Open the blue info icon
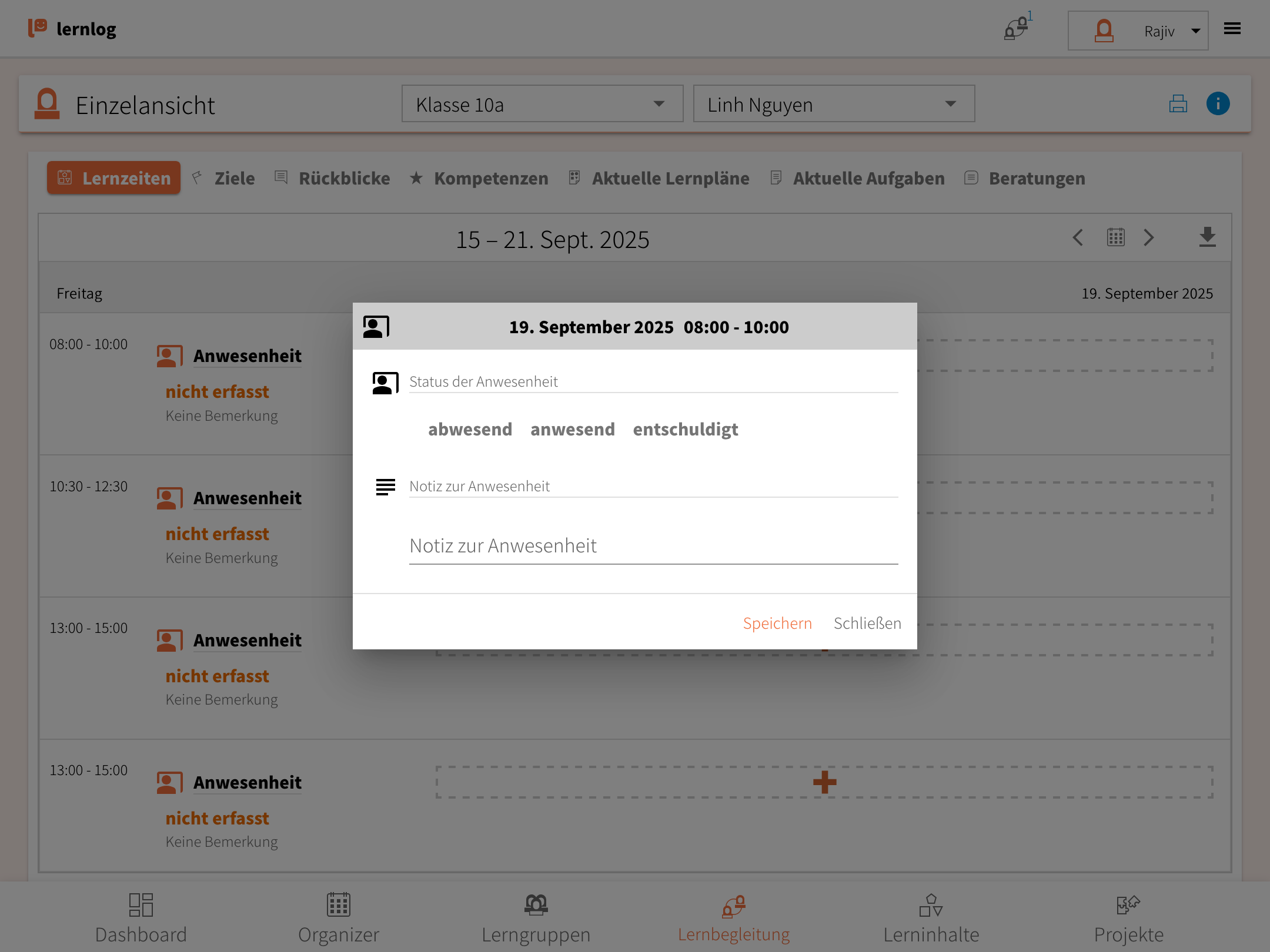This screenshot has width=1270, height=952. tap(1218, 104)
